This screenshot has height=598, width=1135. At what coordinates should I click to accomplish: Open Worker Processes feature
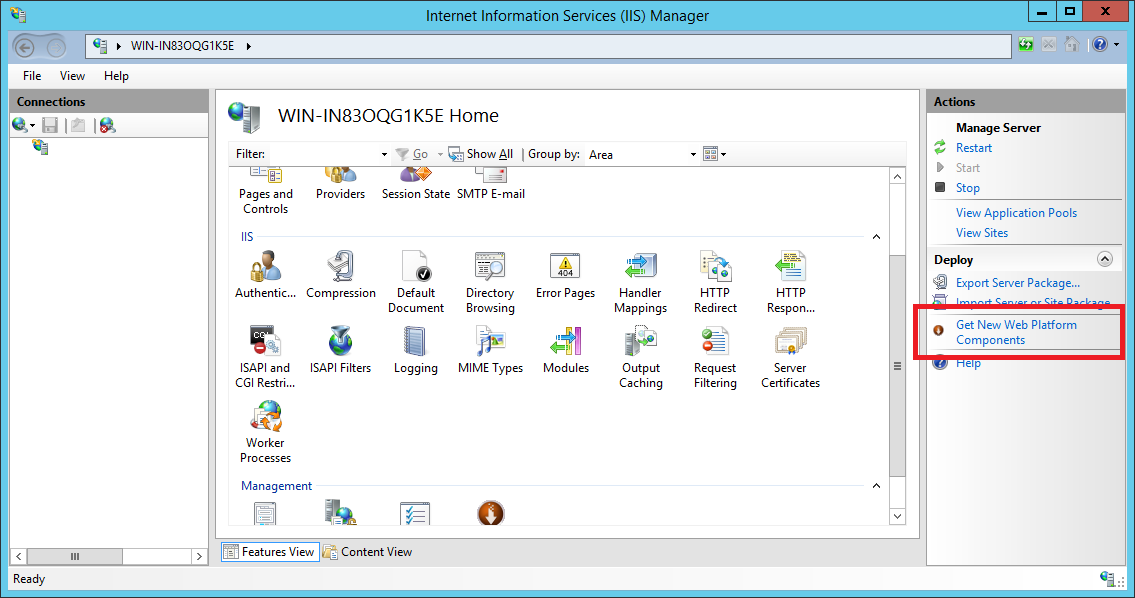(265, 432)
